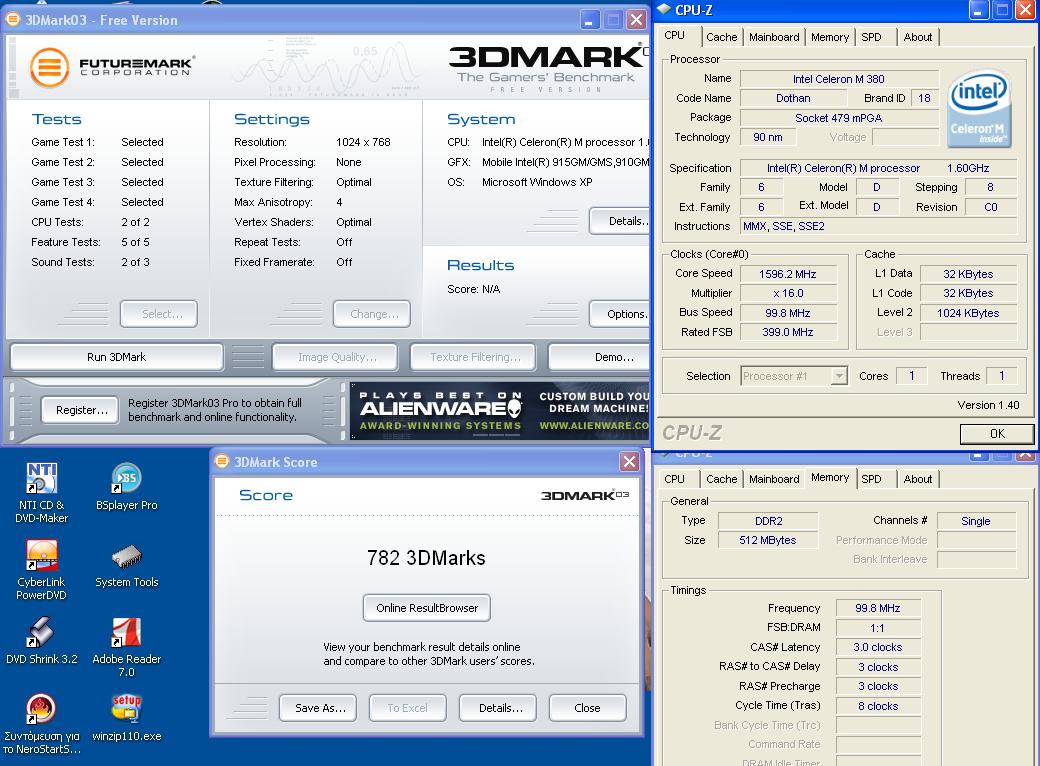
Task: Click Run 3DMark button
Action: click(117, 357)
